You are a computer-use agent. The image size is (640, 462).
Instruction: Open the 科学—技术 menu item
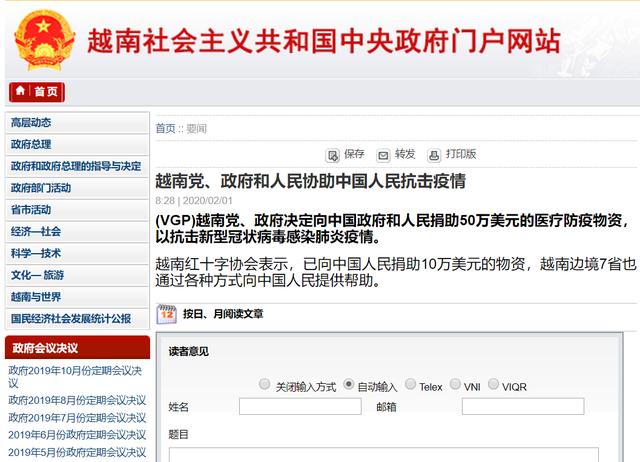[x=77, y=253]
